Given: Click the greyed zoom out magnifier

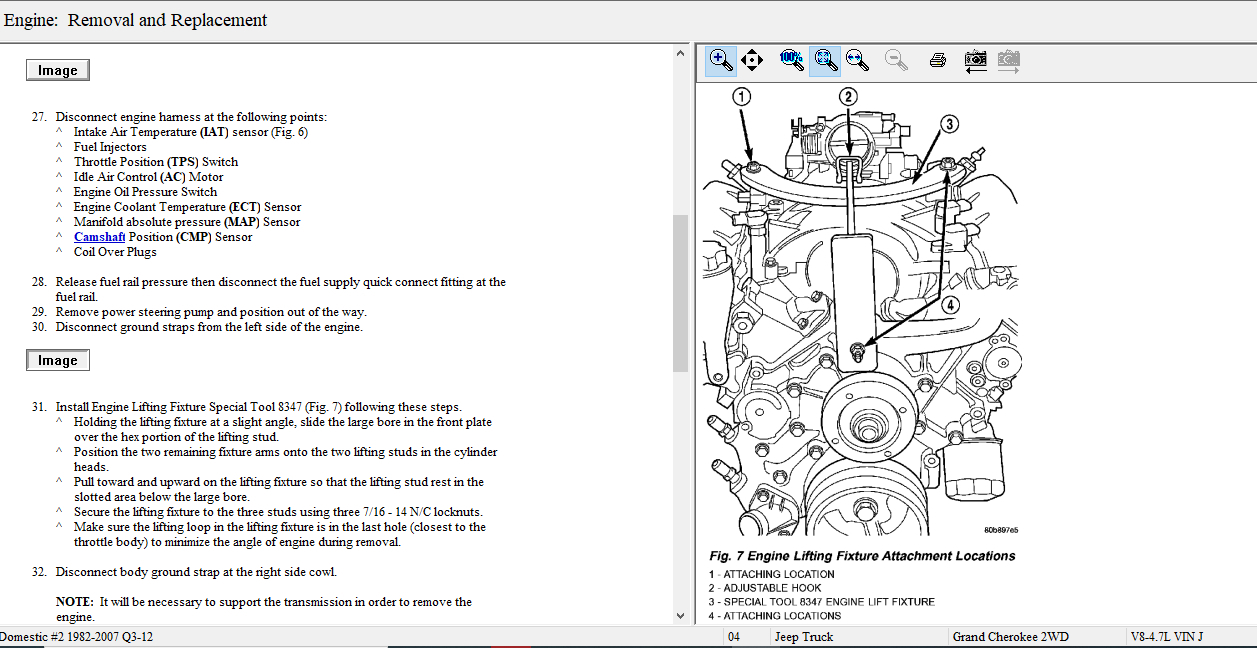Looking at the screenshot, I should pos(896,60).
